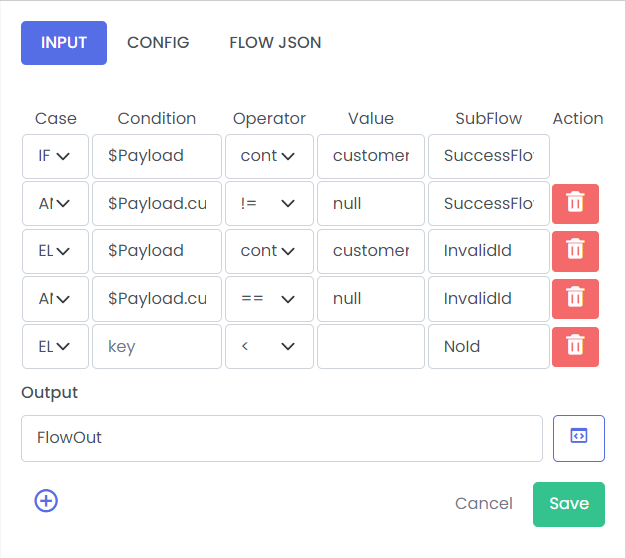Delete the row with NoId subflow
The height and width of the screenshot is (558, 625).
point(575,347)
